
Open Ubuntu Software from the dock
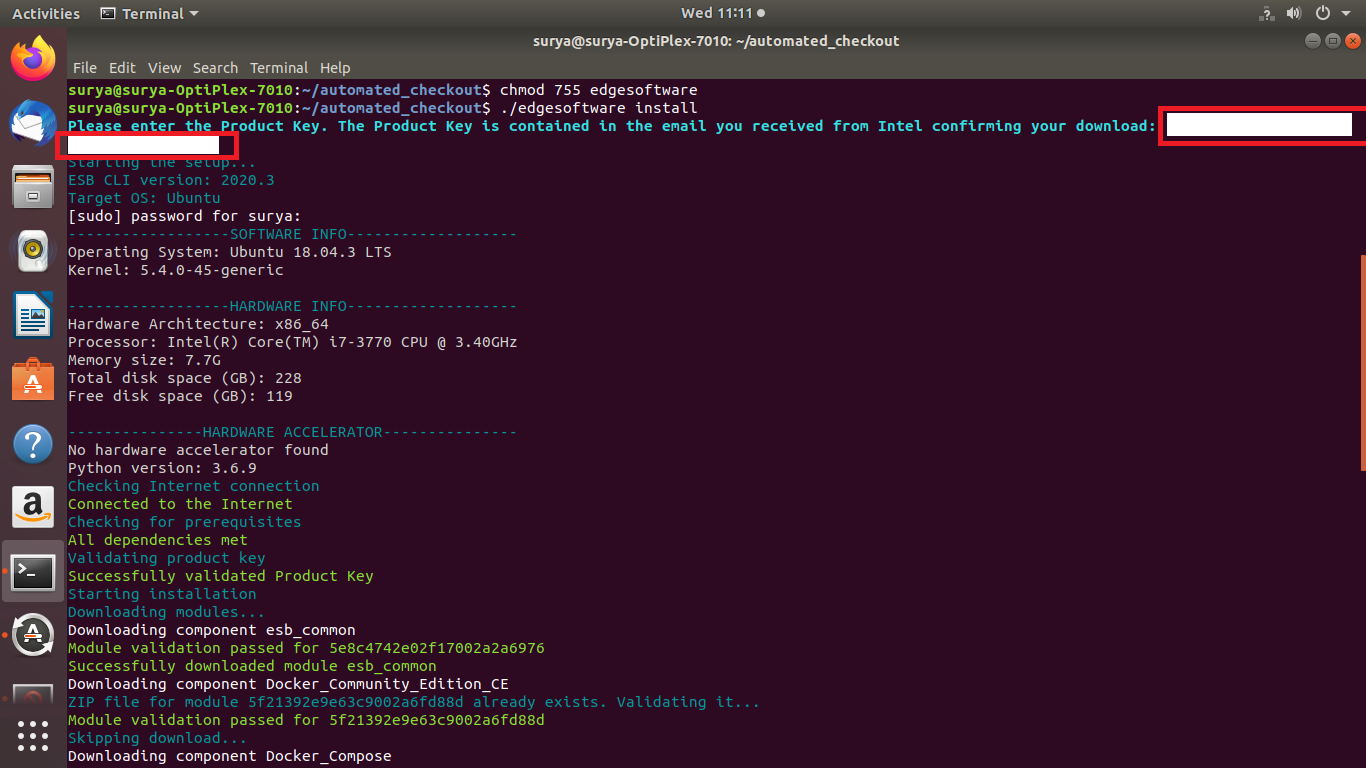point(33,379)
